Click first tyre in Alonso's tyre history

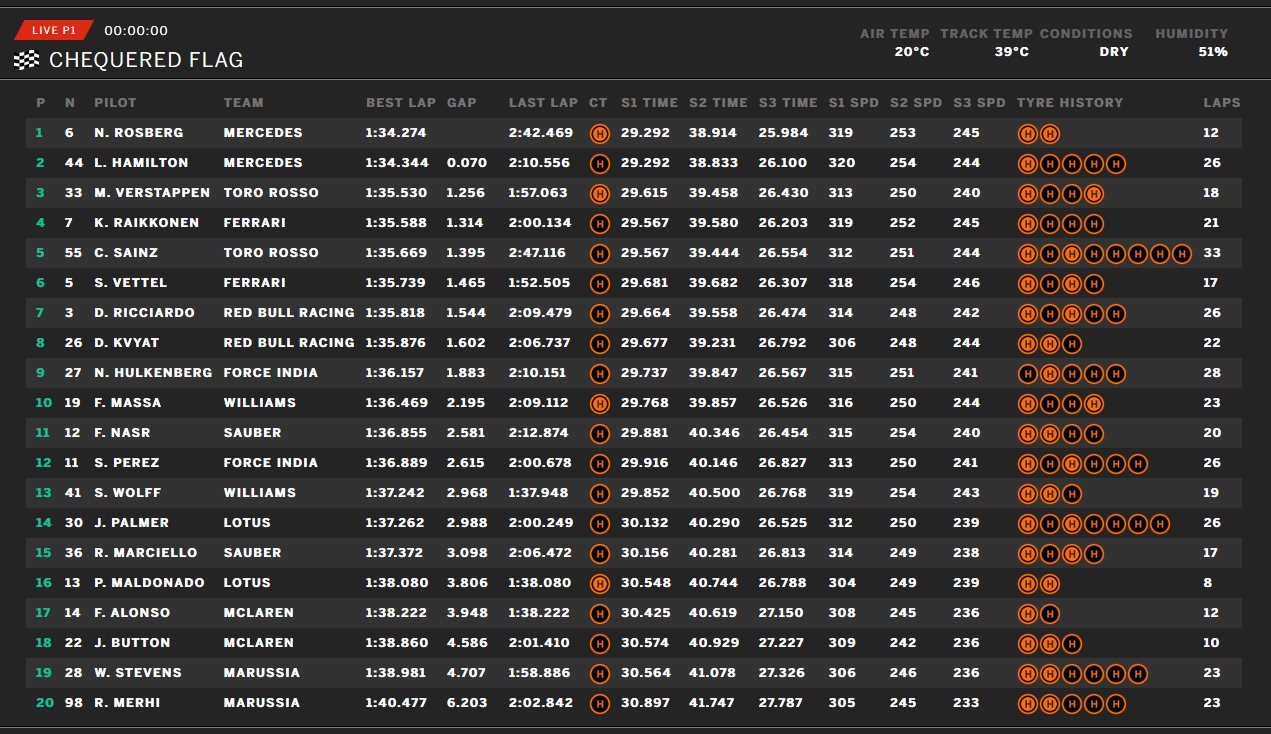[x=1027, y=613]
